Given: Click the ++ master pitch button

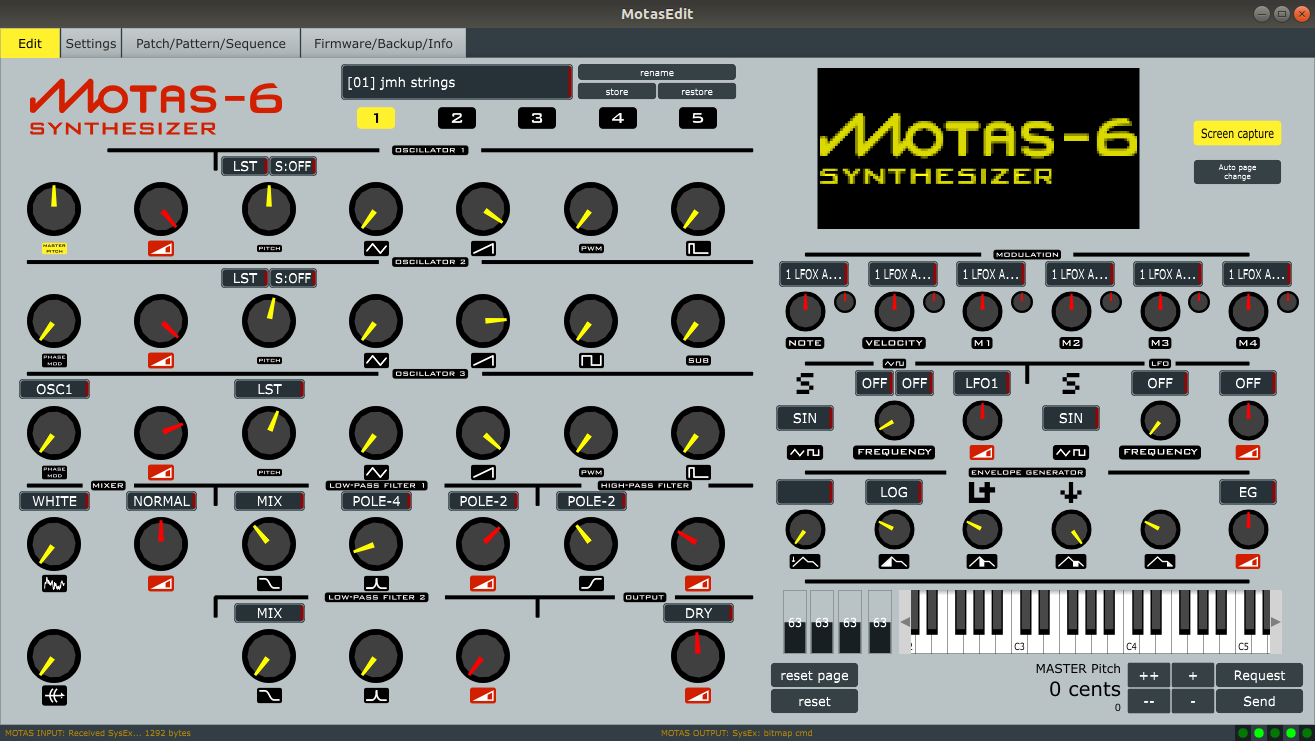Looking at the screenshot, I should click(1149, 675).
